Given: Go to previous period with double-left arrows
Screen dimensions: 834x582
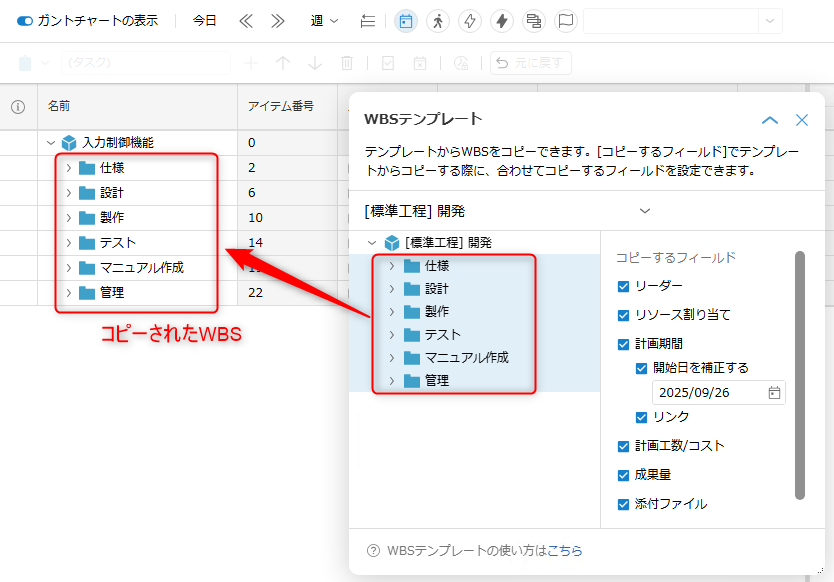Looking at the screenshot, I should pos(246,21).
